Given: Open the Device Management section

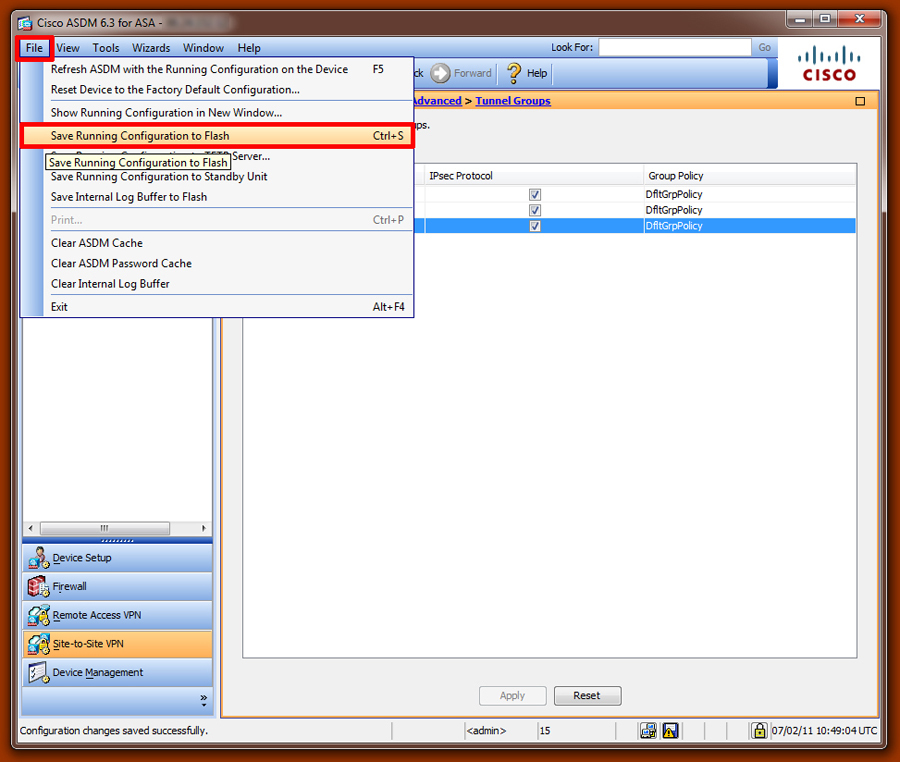Looking at the screenshot, I should click(x=118, y=672).
